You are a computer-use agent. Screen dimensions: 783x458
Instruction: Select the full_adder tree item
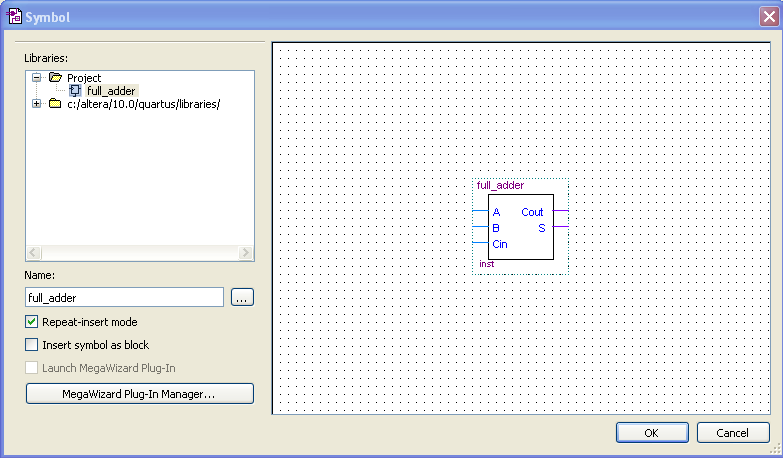point(111,91)
